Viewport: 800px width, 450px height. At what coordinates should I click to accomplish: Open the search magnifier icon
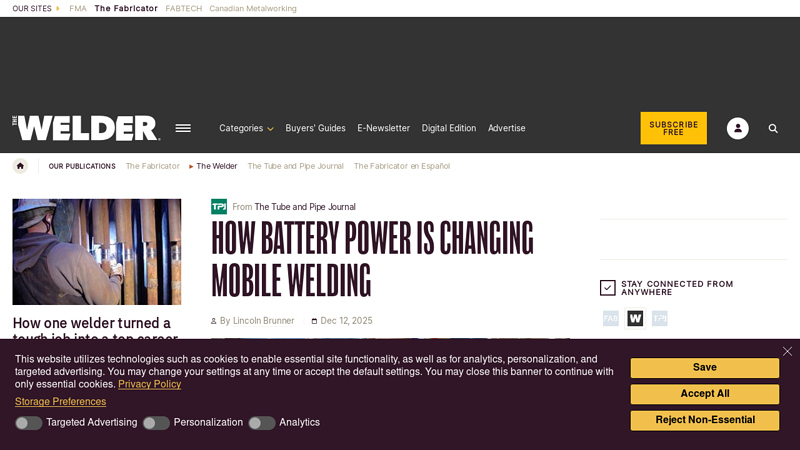[773, 128]
